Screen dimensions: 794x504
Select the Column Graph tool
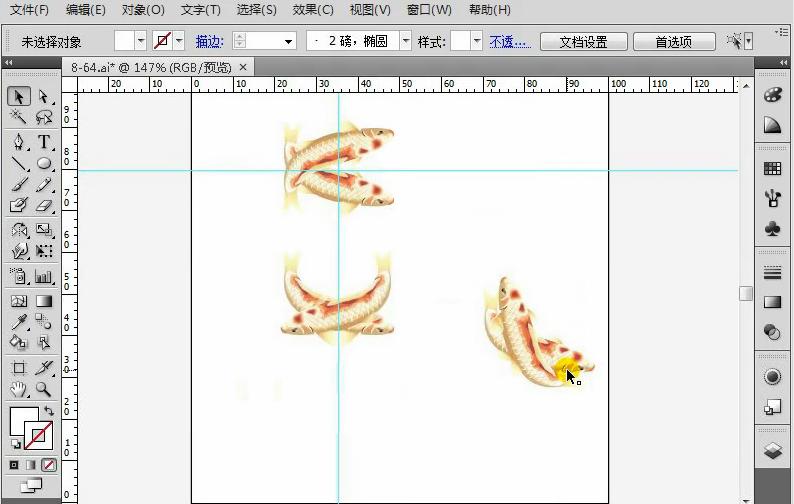pyautogui.click(x=44, y=276)
